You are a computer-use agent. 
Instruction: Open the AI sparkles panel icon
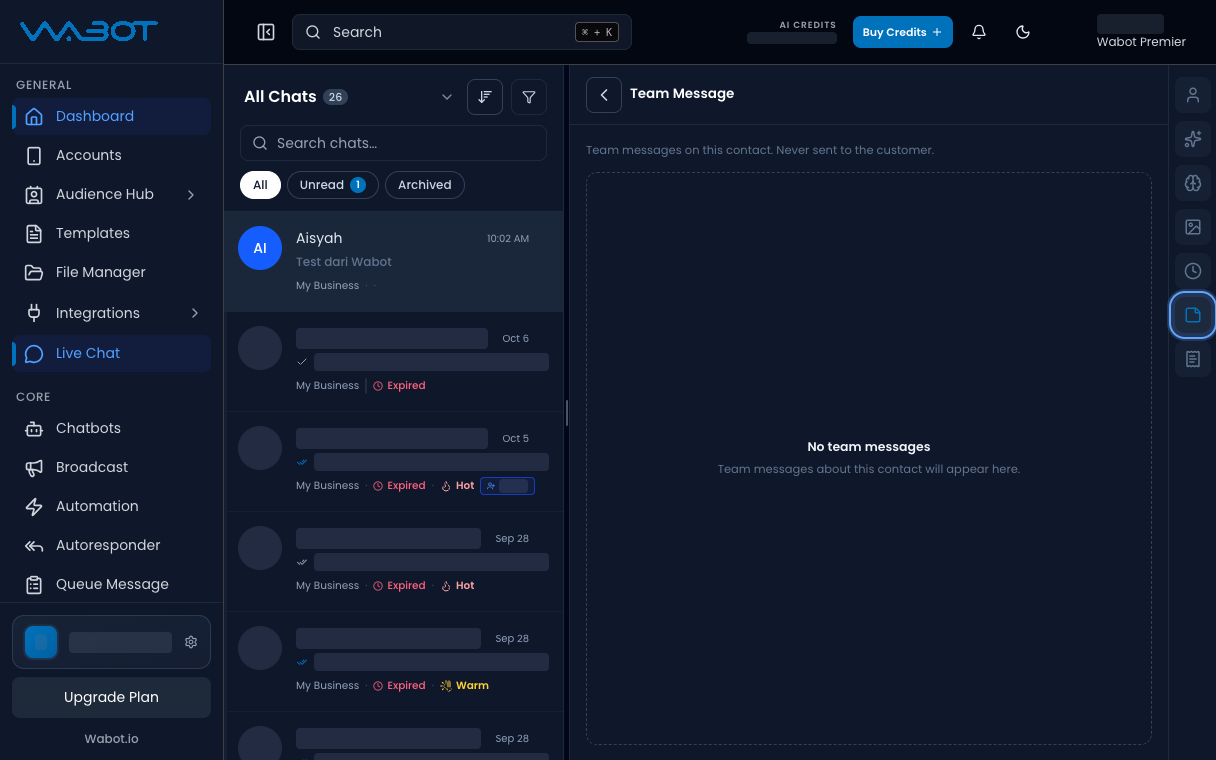click(x=1193, y=139)
